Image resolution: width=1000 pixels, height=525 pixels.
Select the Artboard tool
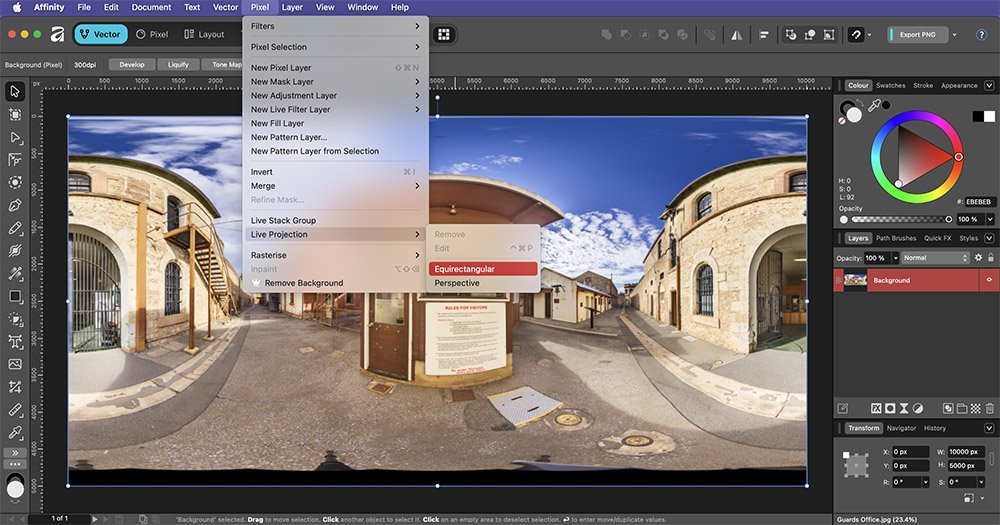click(15, 114)
